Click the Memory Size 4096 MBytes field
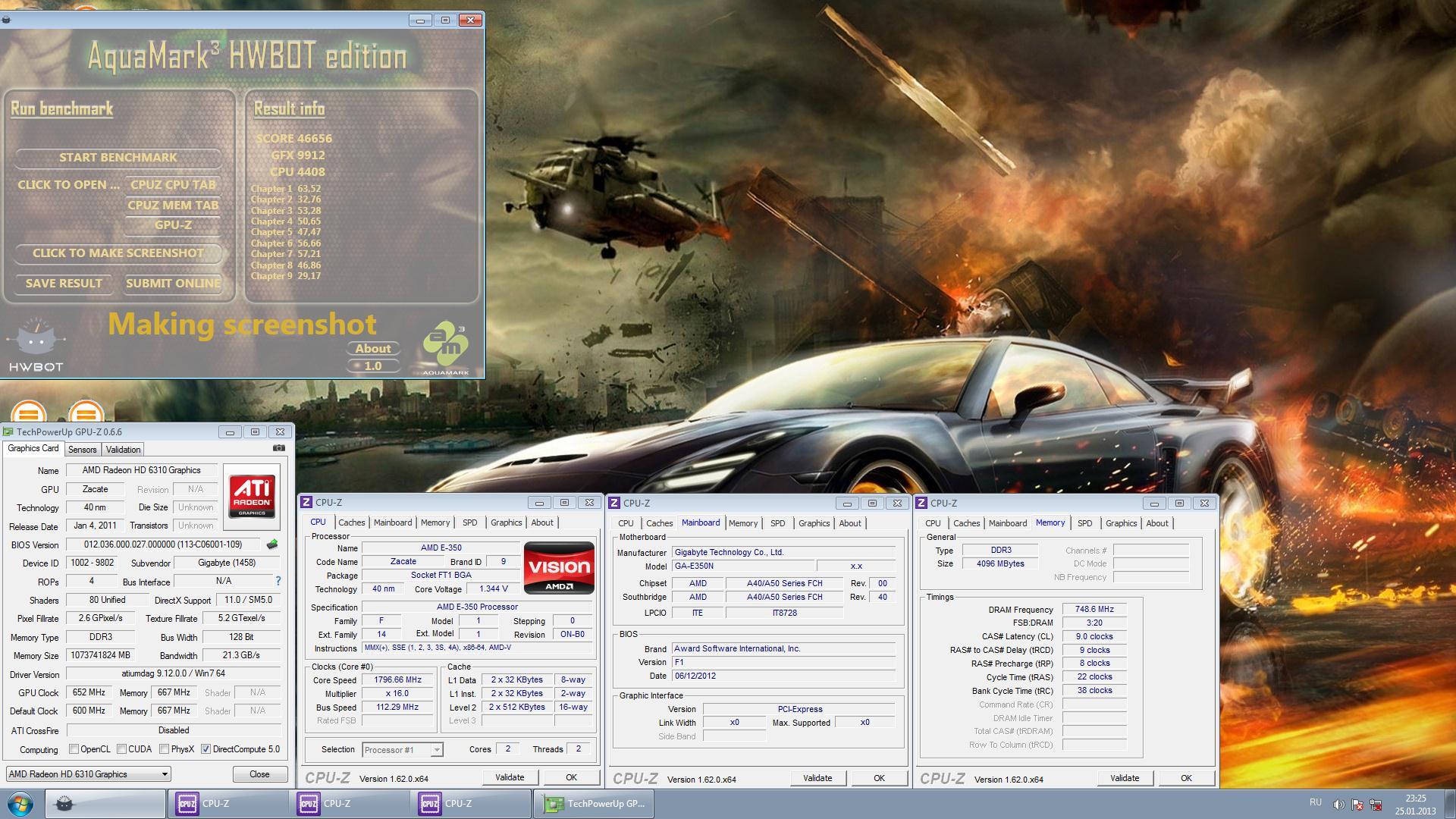 1001,563
